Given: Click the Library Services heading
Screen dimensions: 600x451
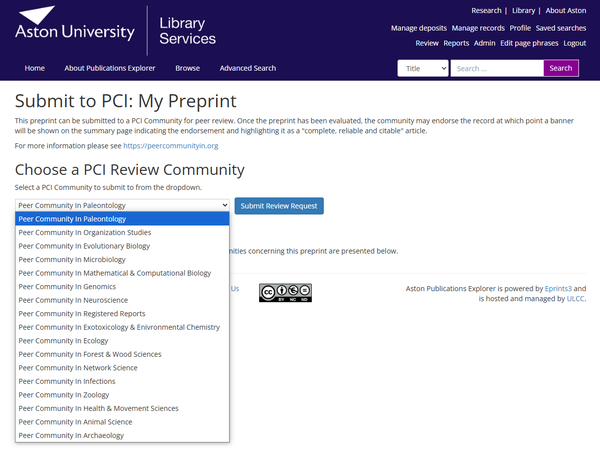Looking at the screenshot, I should (188, 31).
